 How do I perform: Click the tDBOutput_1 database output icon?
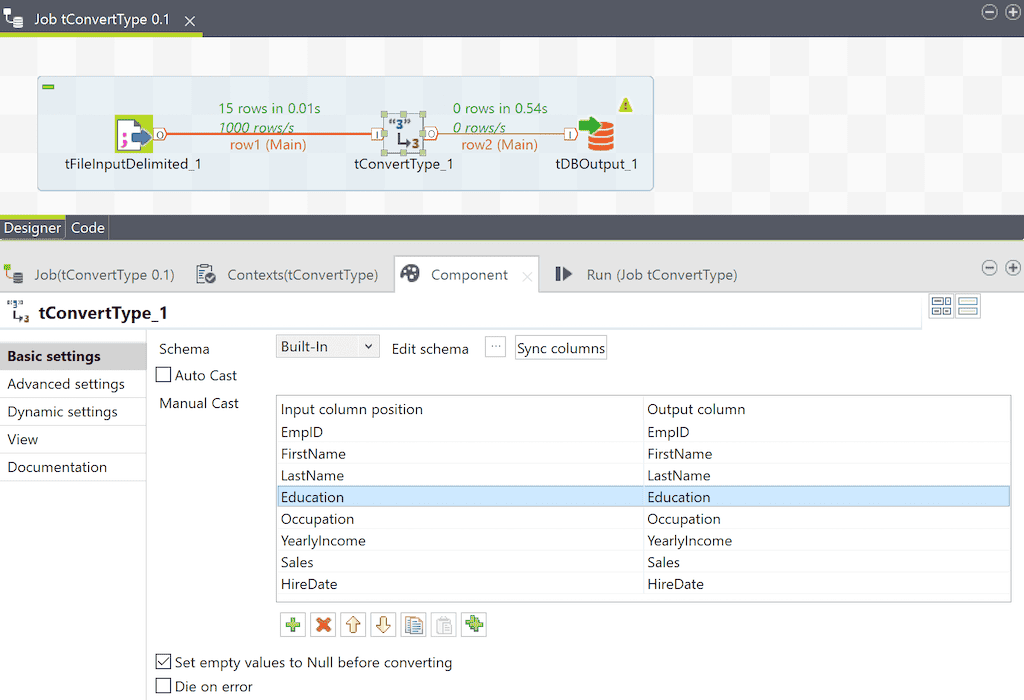coord(596,133)
